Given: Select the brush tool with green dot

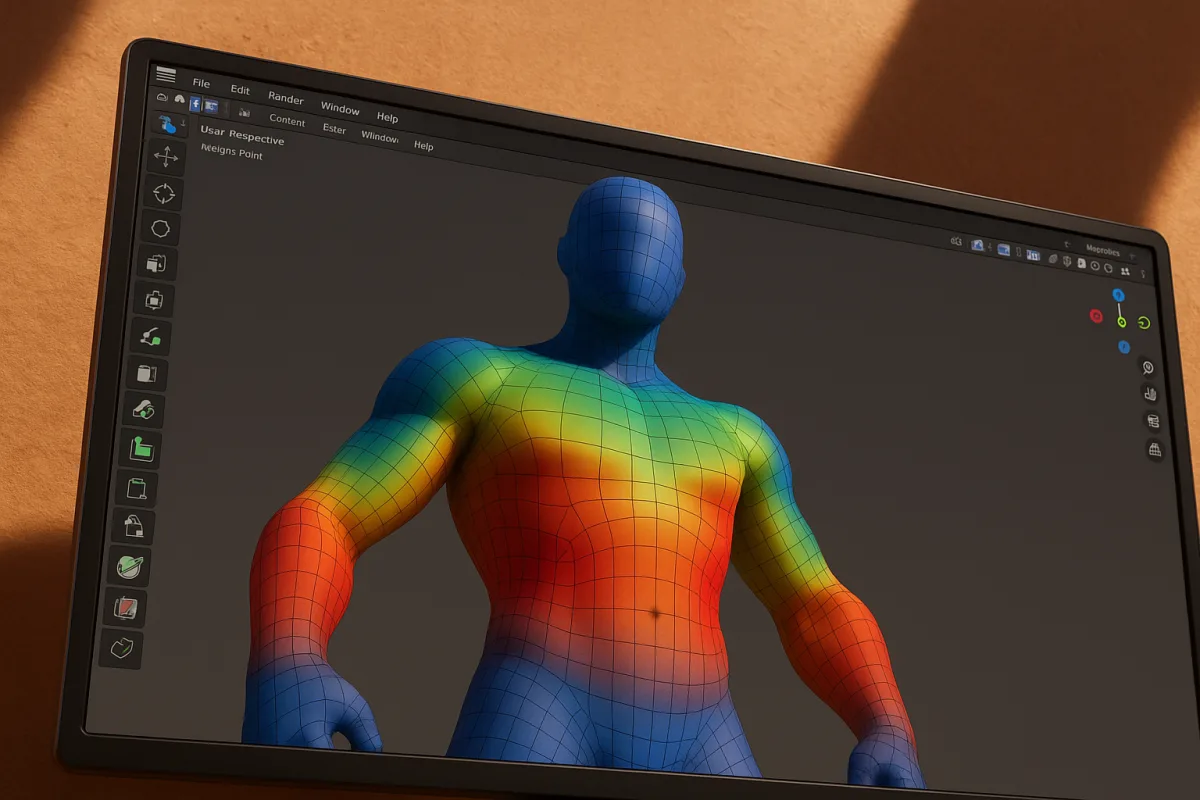Looking at the screenshot, I should click(x=151, y=337).
